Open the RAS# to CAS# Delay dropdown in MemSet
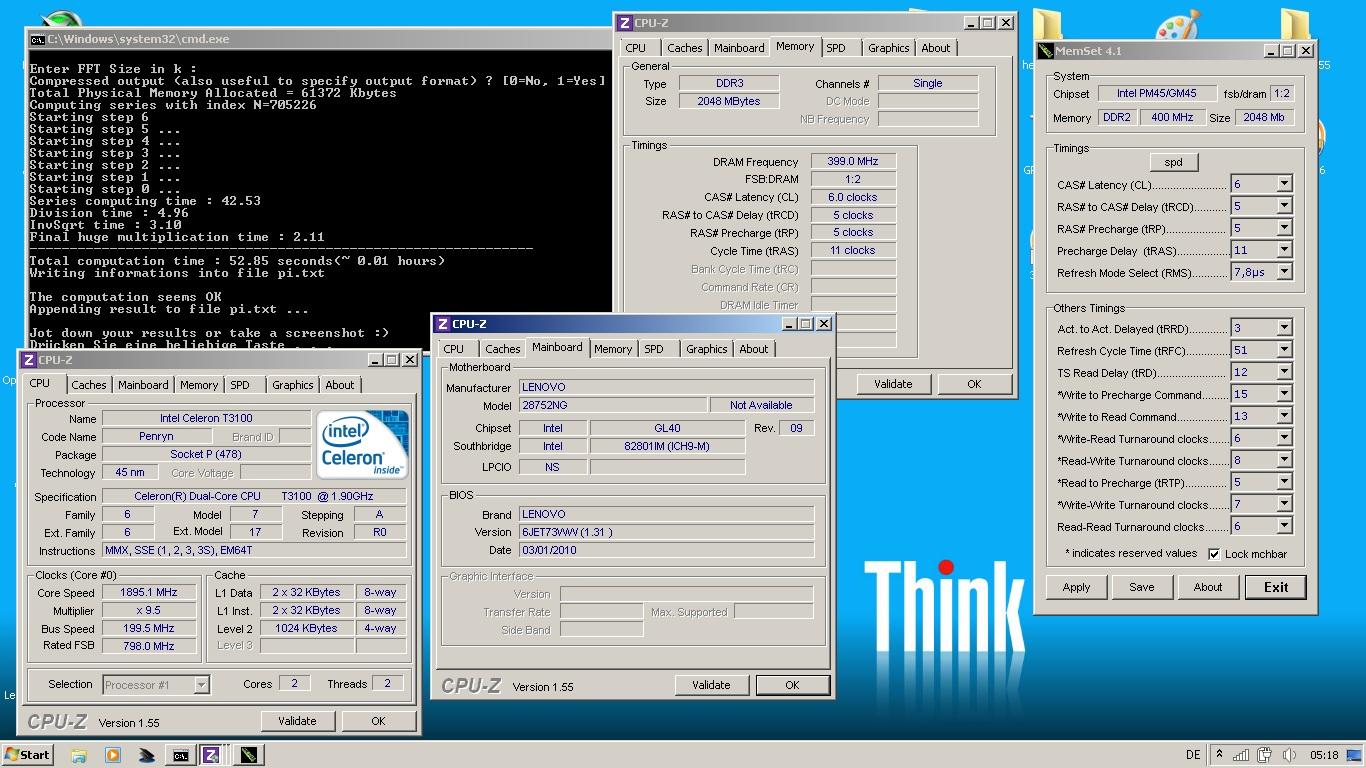The width and height of the screenshot is (1366, 768). click(1284, 206)
